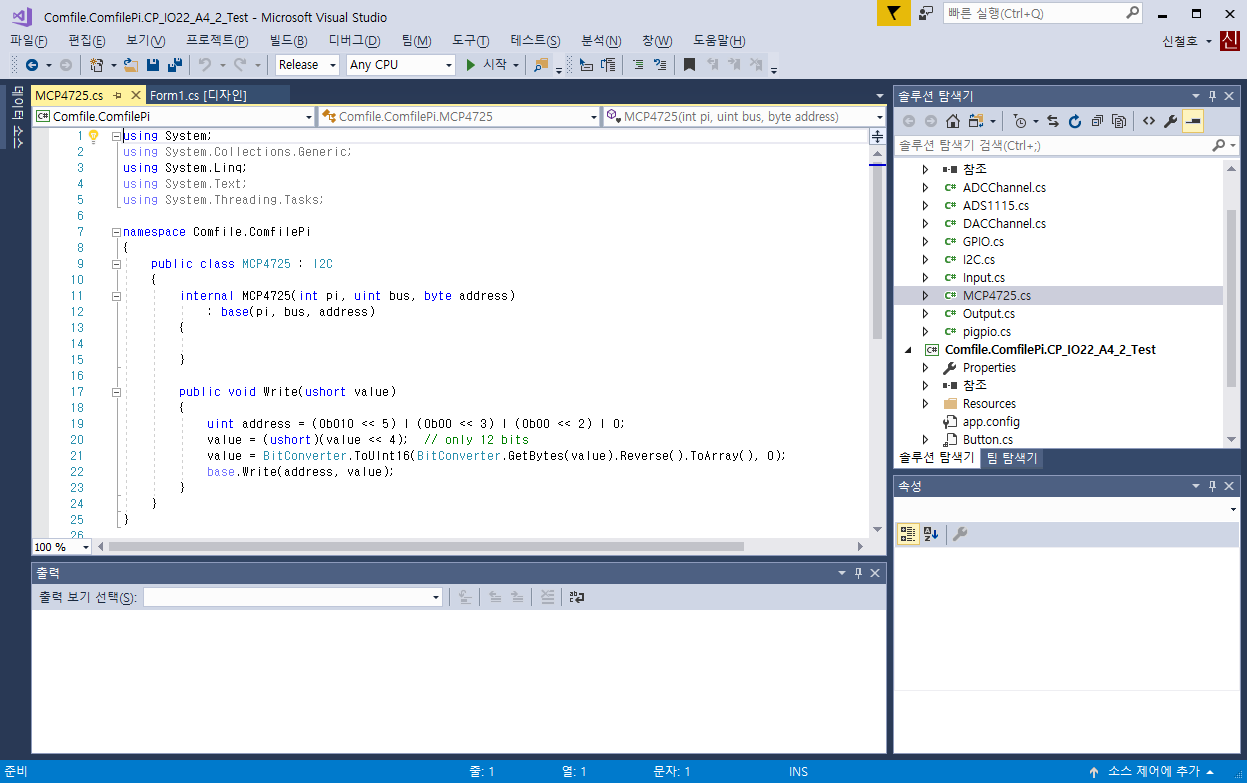Toggle categorized view in the properties panel
1247x783 pixels.
pos(907,534)
